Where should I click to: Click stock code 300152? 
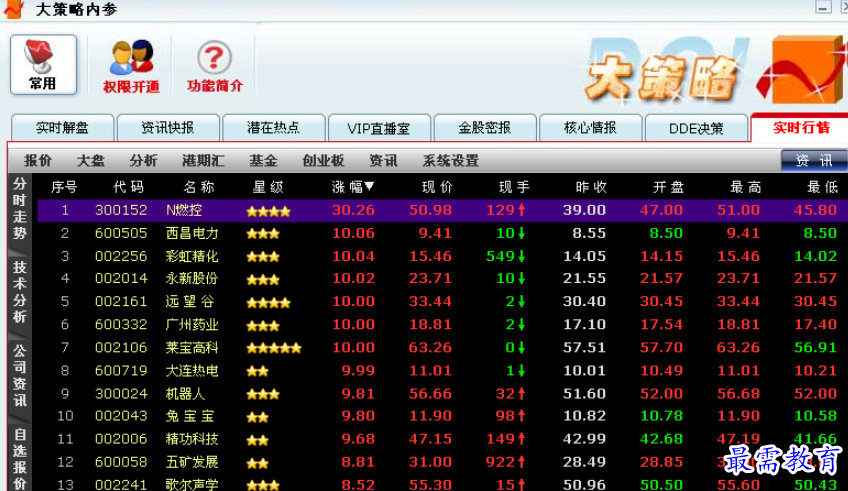(x=121, y=210)
